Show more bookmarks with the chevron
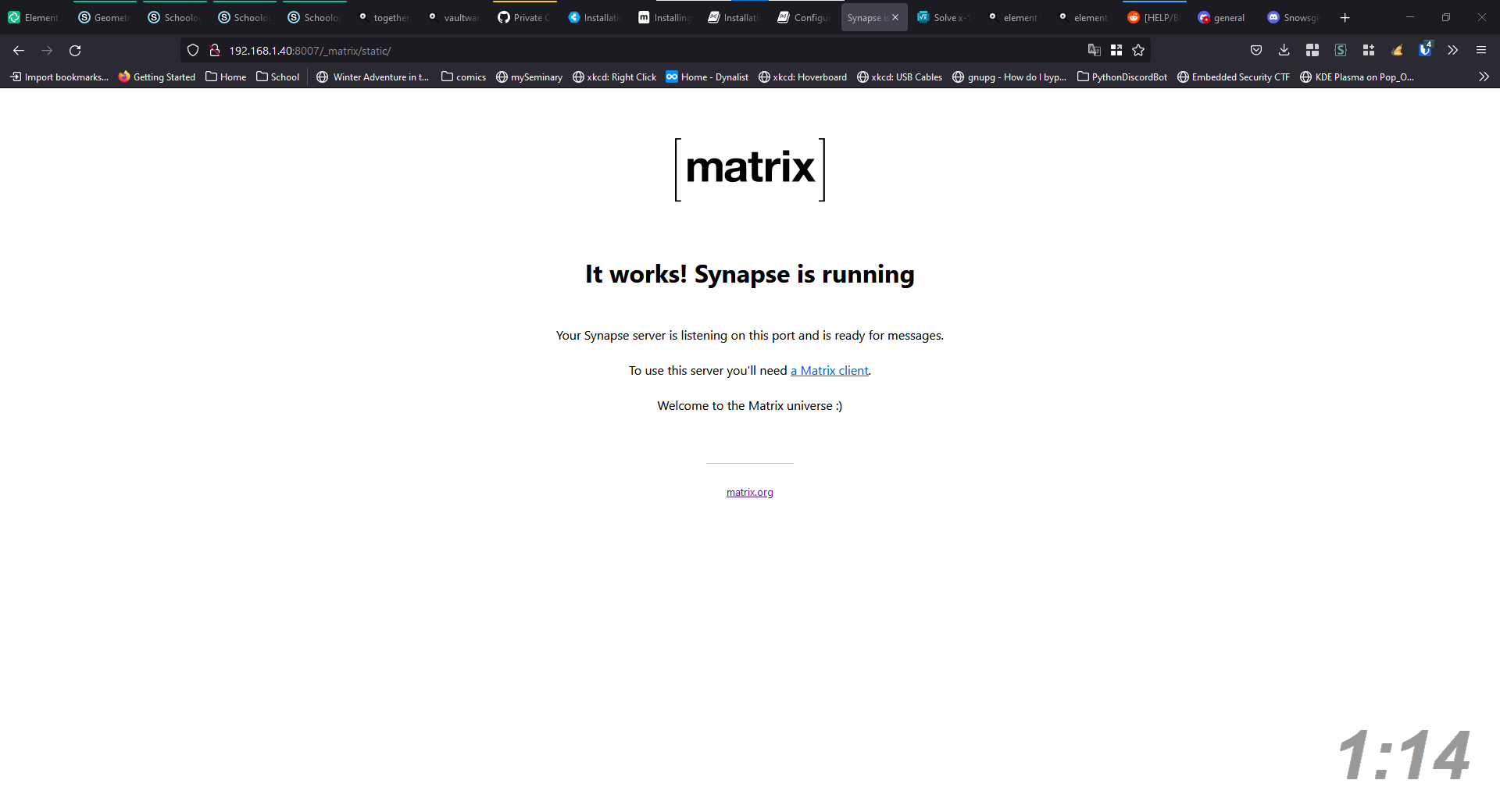 [1484, 77]
